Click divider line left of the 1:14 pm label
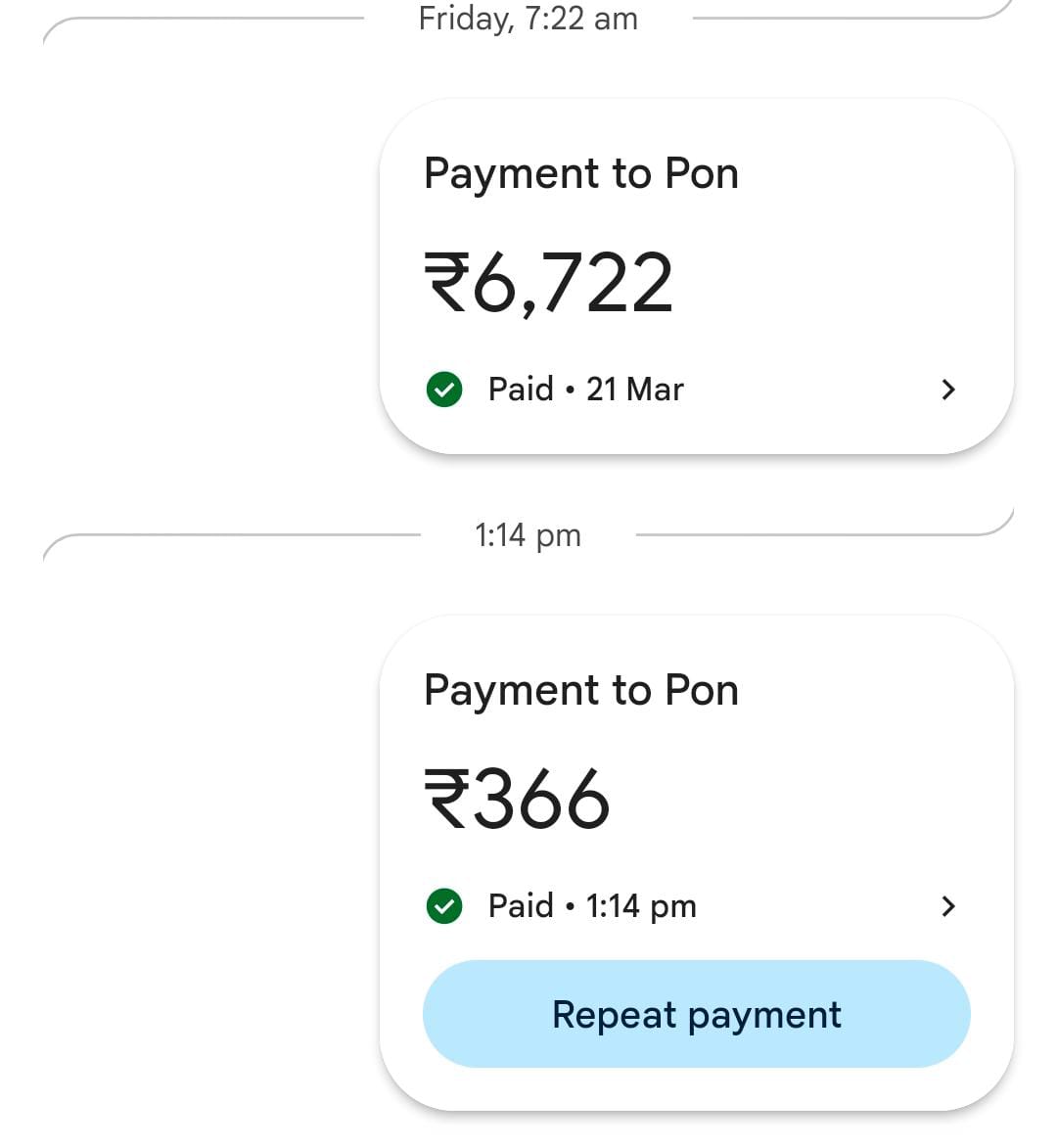This screenshot has width=1057, height=1148. (x=245, y=535)
